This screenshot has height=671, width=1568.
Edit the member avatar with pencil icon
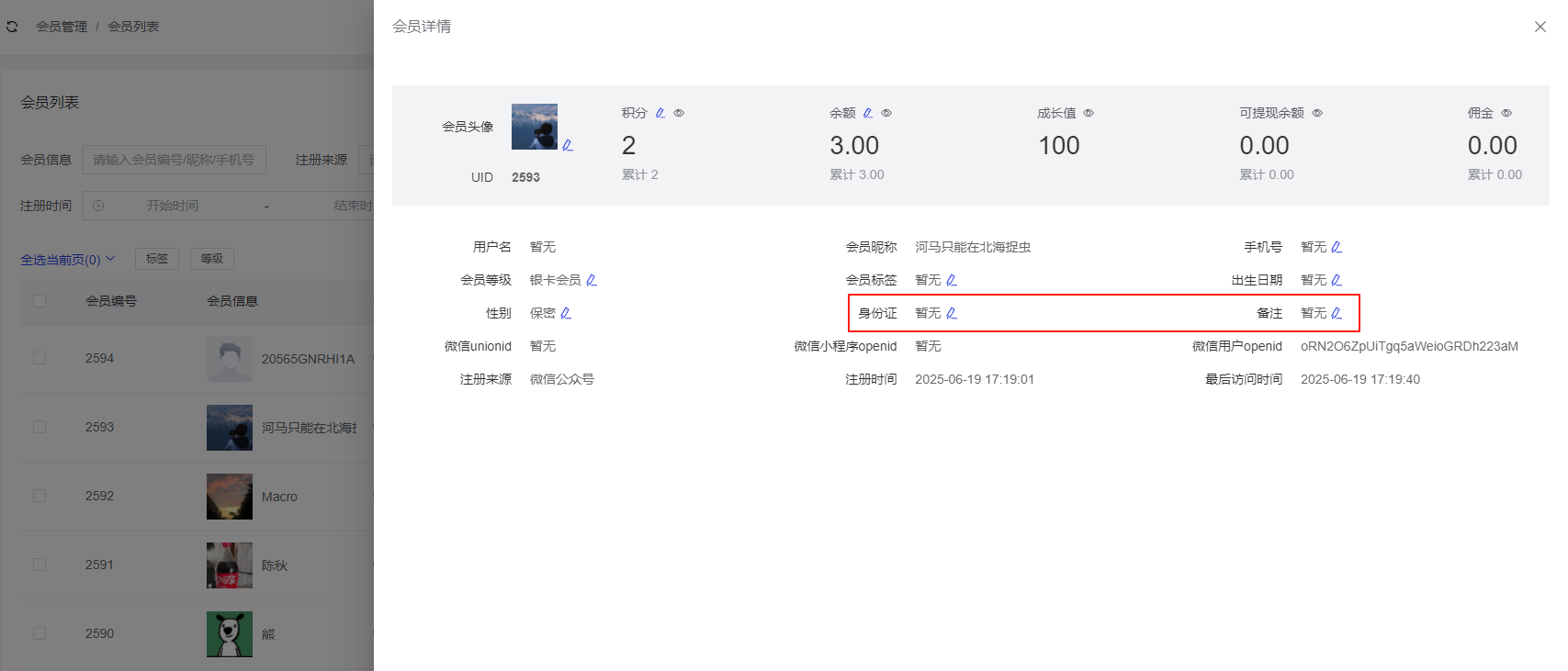point(568,145)
